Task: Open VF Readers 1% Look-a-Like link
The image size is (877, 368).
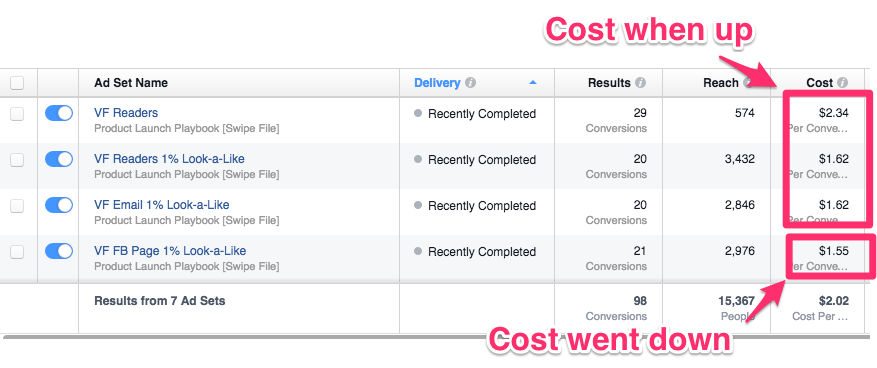Action: [x=169, y=159]
